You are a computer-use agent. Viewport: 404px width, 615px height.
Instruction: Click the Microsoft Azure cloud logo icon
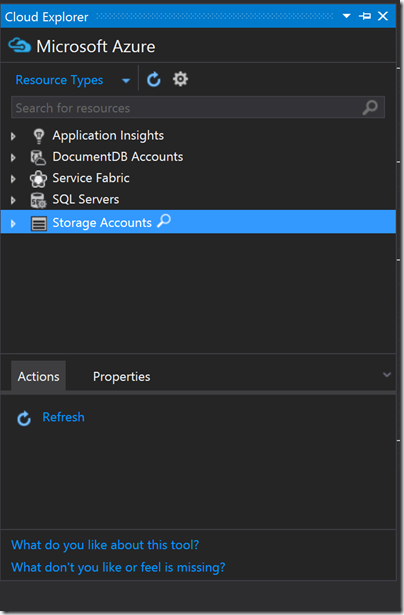[x=19, y=45]
